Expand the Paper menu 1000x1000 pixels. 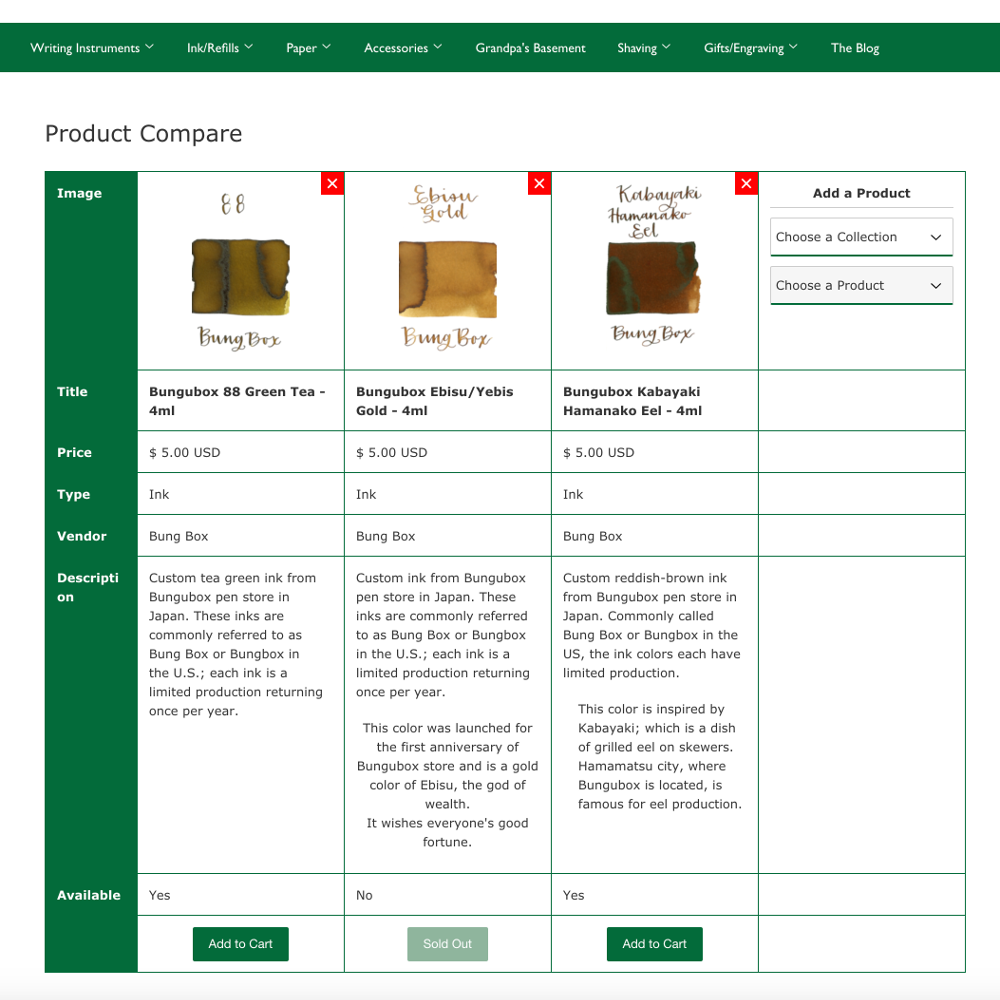[x=309, y=48]
